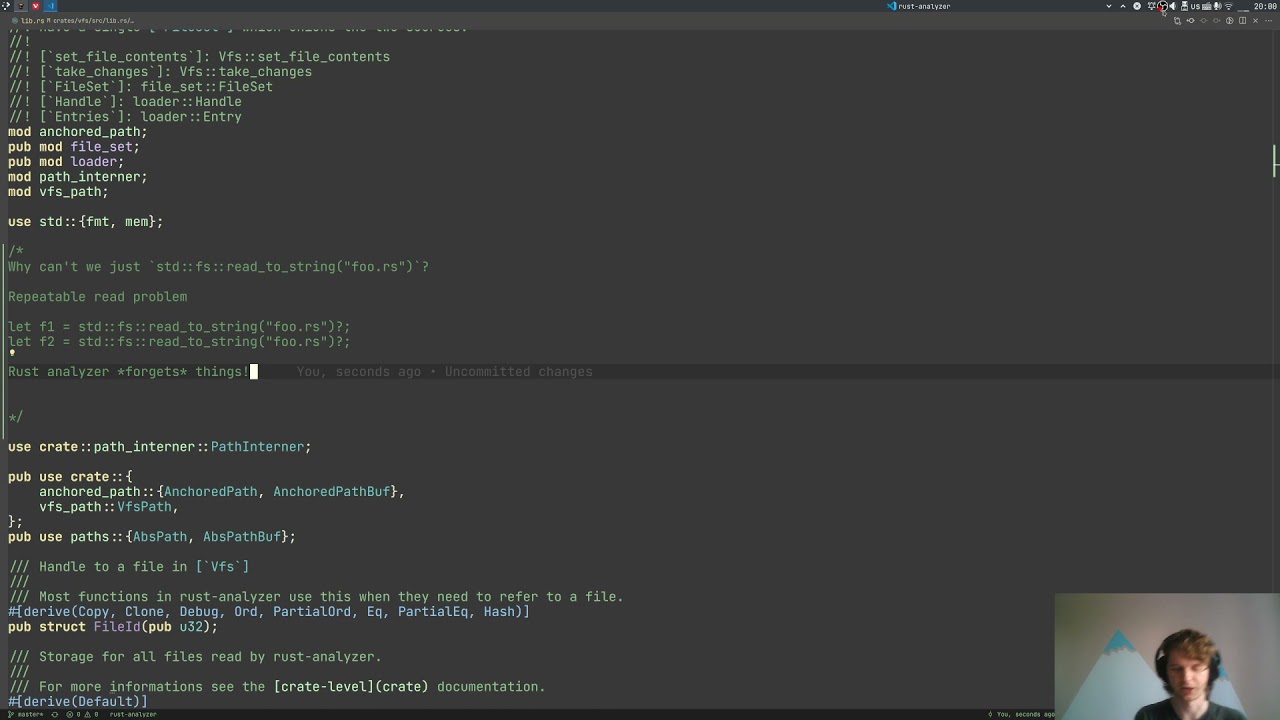Click the synchronize changes icon in status bar

click(55, 714)
